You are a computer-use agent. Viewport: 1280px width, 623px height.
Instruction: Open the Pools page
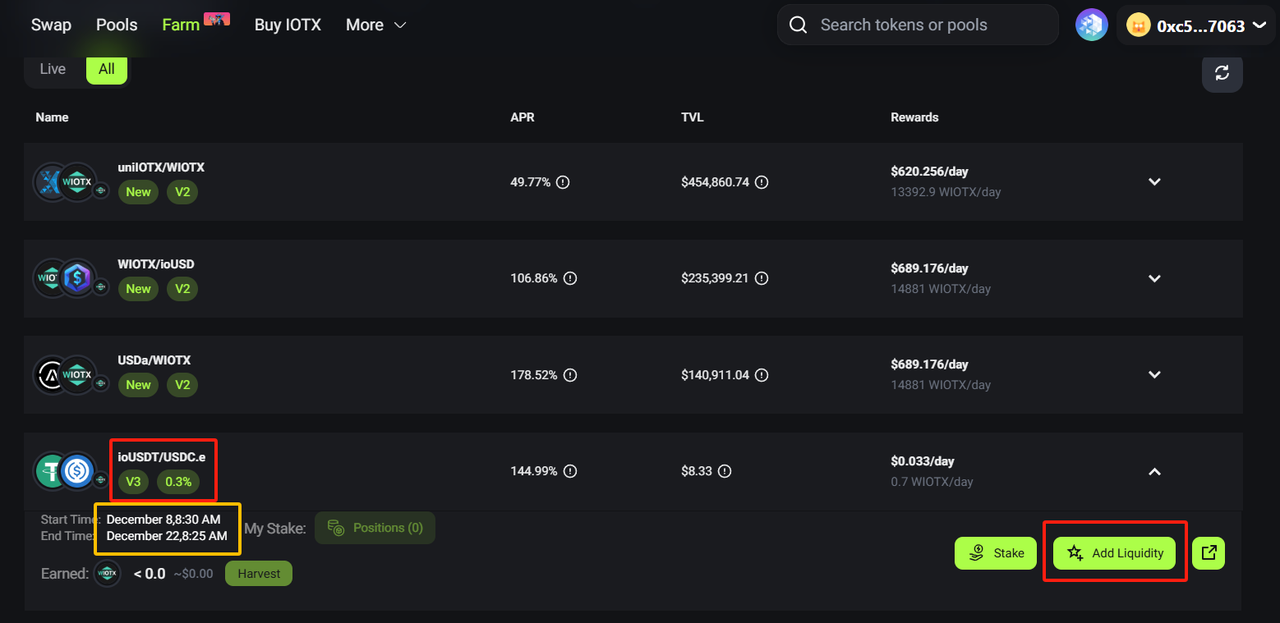tap(117, 25)
